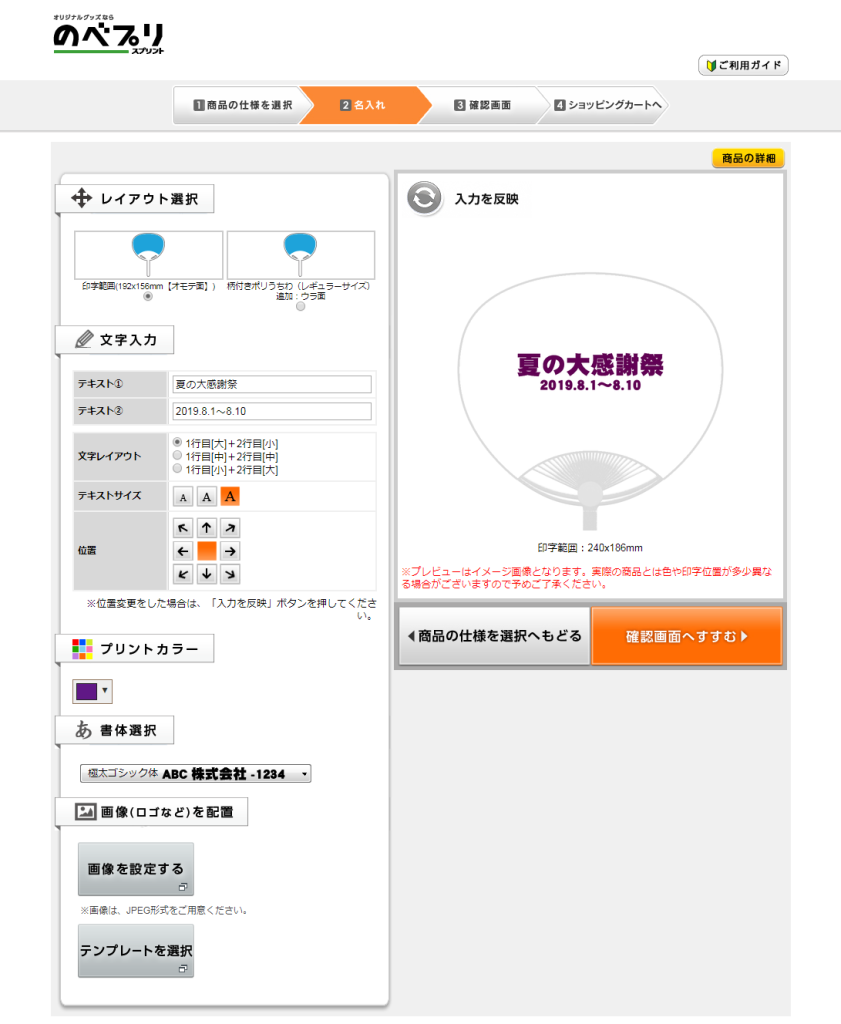Open the 極太ゴシック体 font selection dropdown
Screen dimensions: 841x1024
pyautogui.click(x=196, y=773)
